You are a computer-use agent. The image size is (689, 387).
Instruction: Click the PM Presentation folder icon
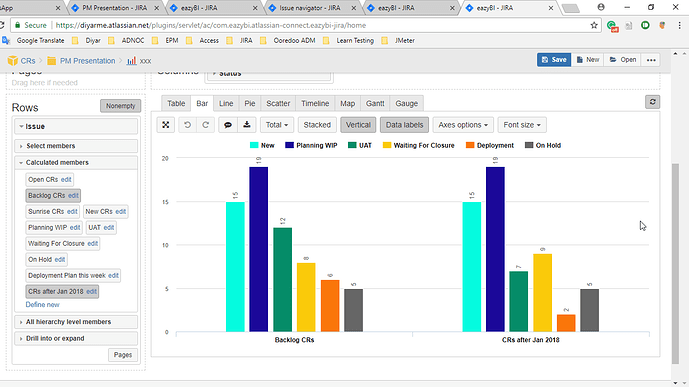click(x=51, y=61)
